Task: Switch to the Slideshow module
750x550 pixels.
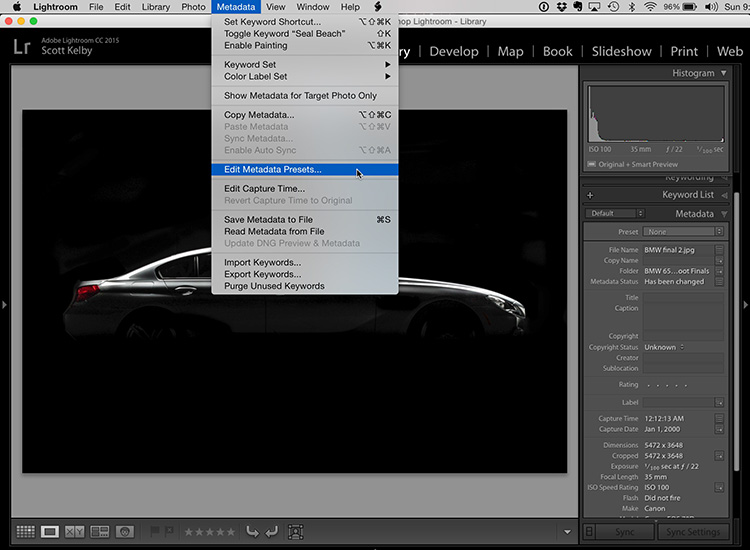Action: pos(621,51)
